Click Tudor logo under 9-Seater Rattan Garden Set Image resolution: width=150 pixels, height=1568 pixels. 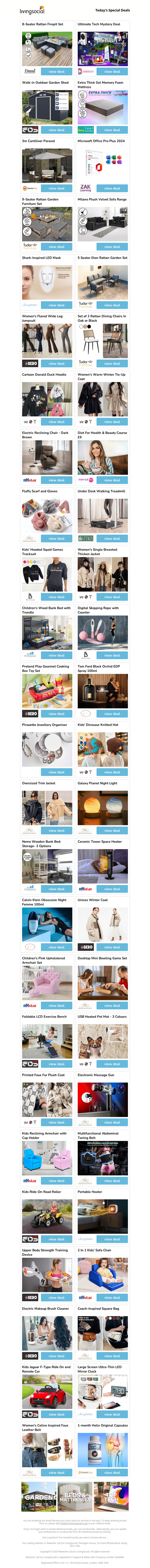pos(29,246)
